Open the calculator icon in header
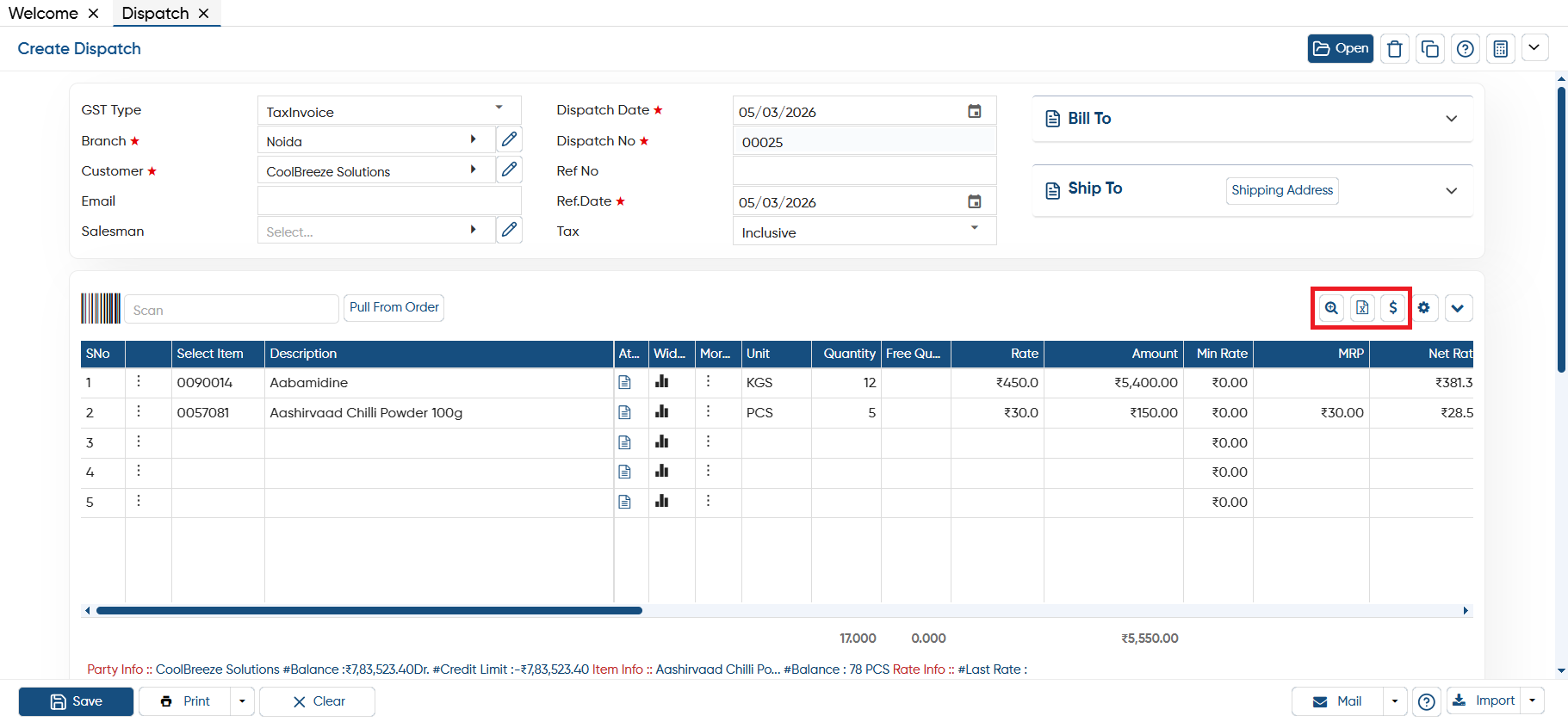The width and height of the screenshot is (1568, 722). coord(1501,49)
